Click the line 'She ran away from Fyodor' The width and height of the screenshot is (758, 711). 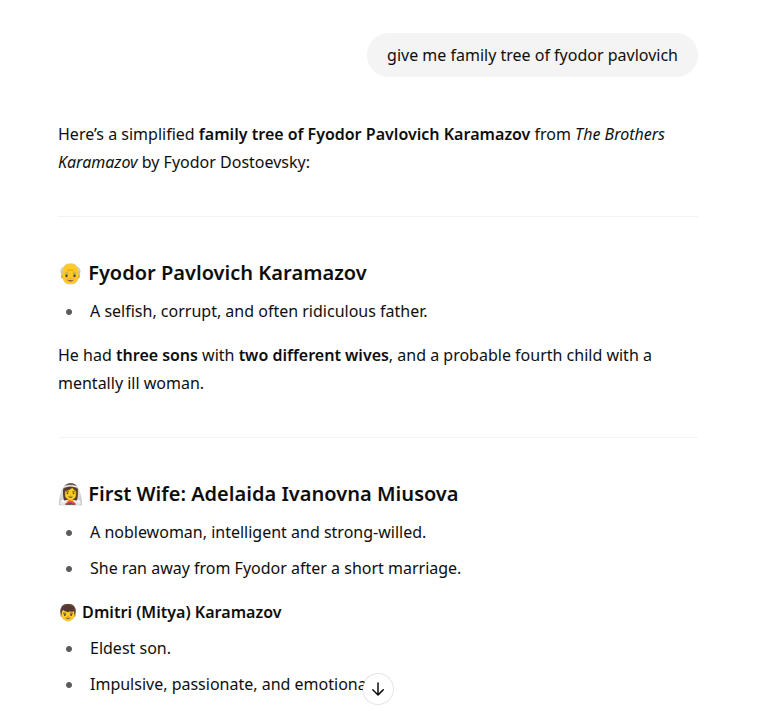pos(275,568)
